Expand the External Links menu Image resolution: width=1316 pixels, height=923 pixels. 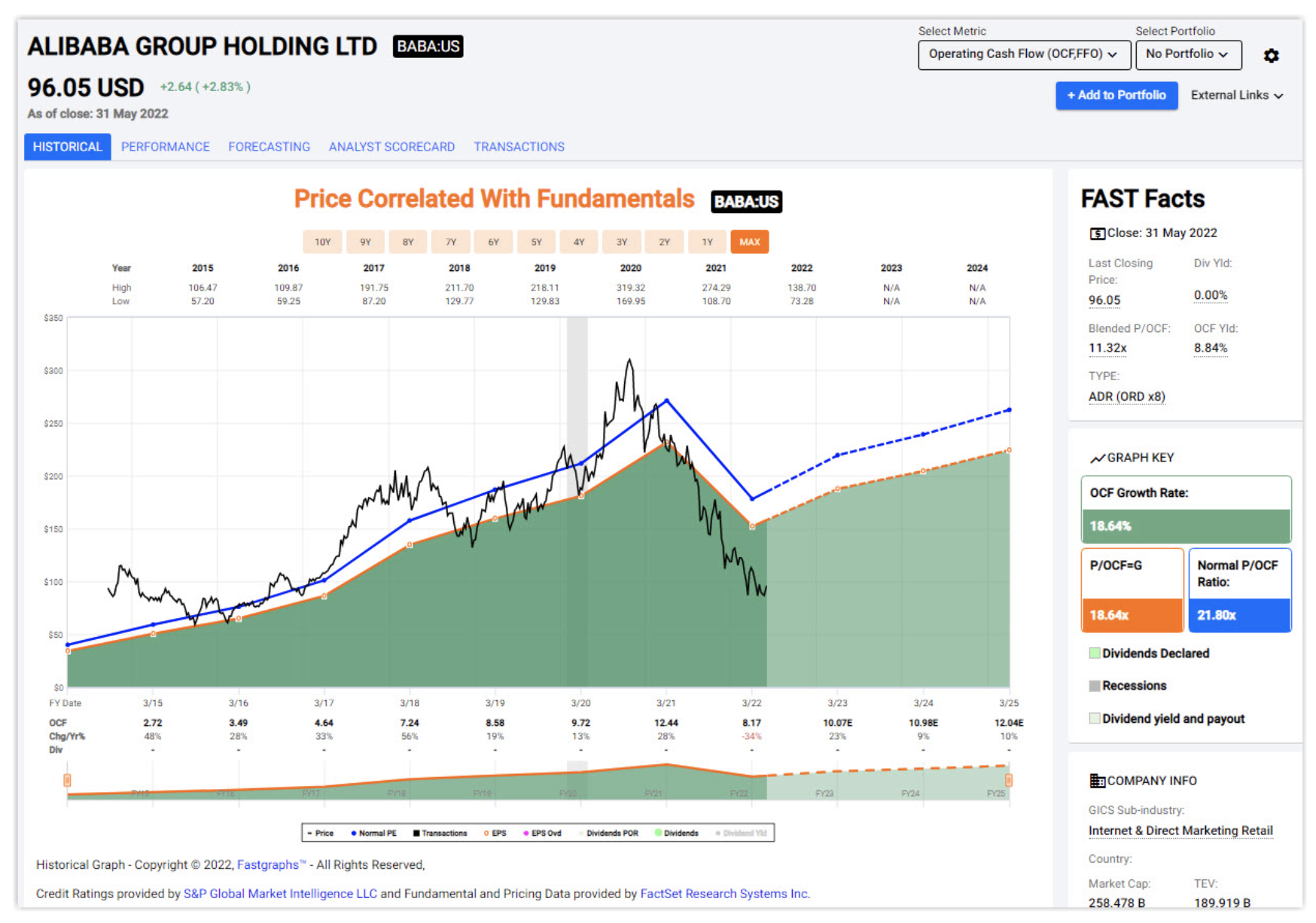click(1236, 95)
